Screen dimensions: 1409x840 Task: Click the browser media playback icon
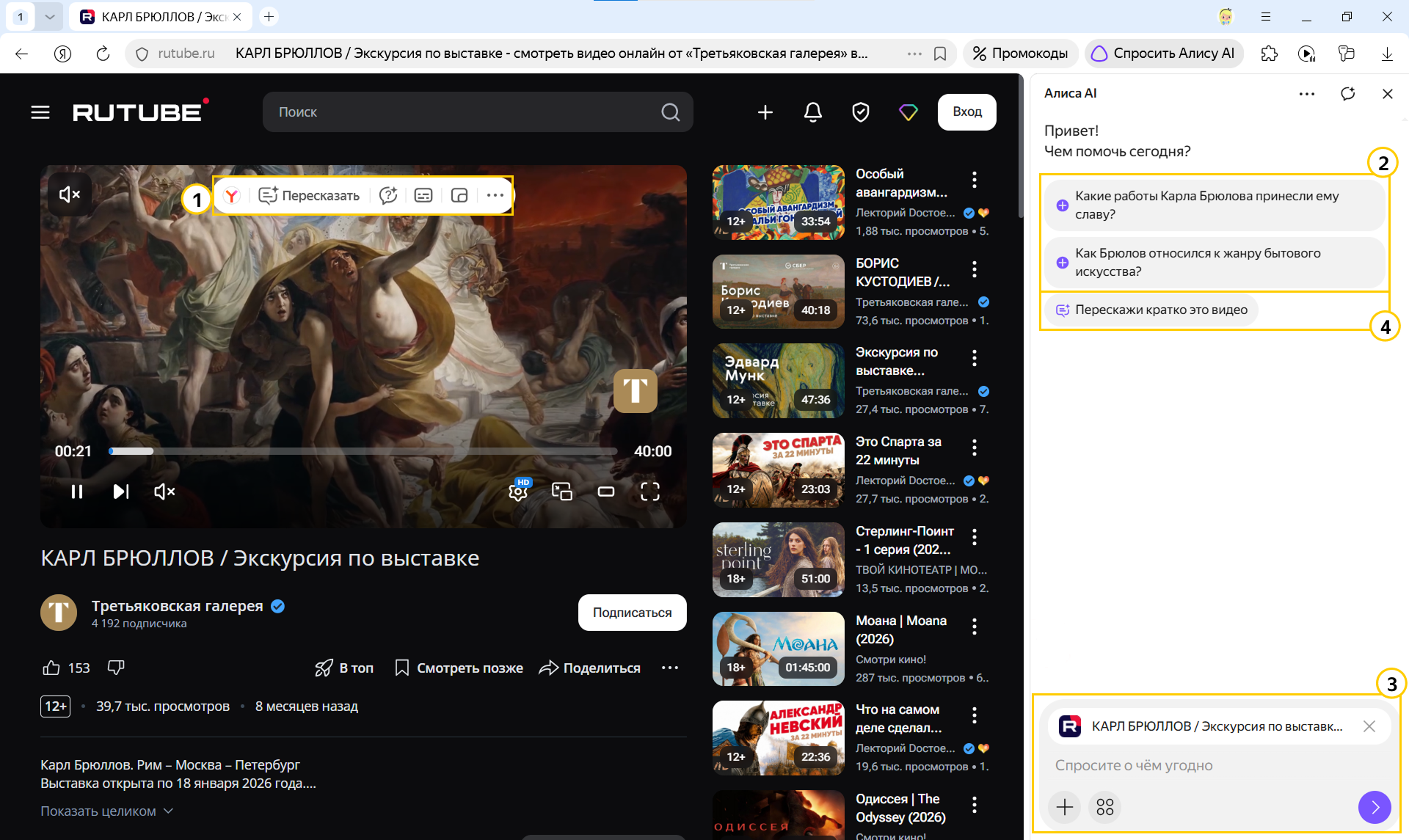pos(1307,54)
